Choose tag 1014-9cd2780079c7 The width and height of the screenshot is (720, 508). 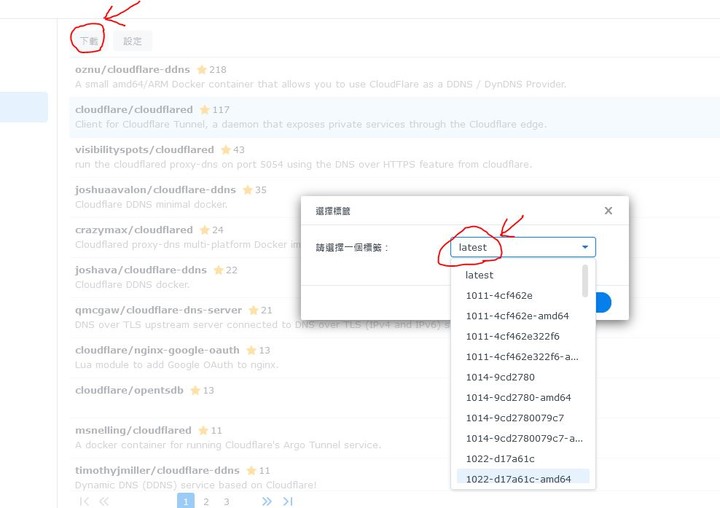(523, 418)
